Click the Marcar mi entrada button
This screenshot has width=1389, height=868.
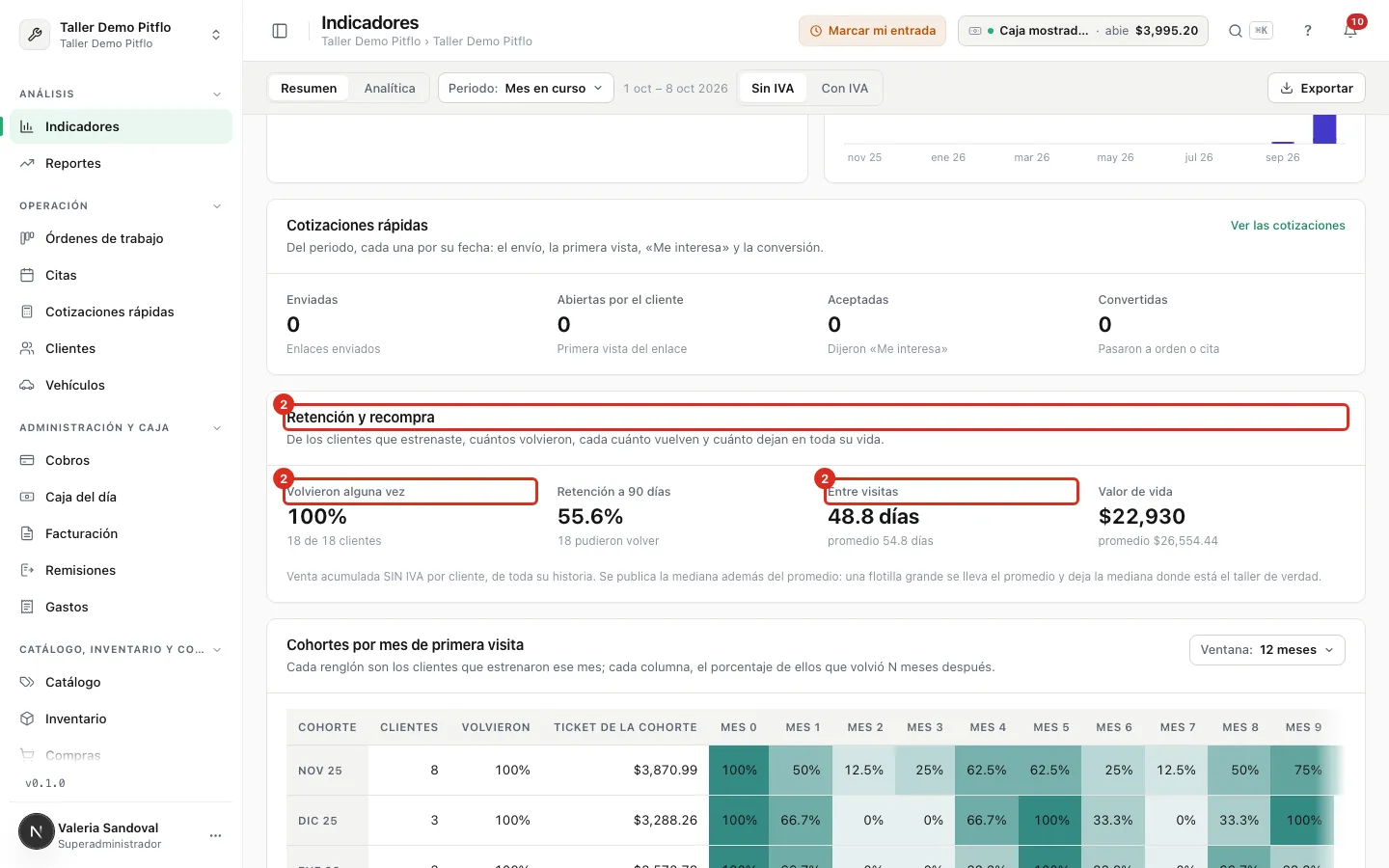(872, 31)
